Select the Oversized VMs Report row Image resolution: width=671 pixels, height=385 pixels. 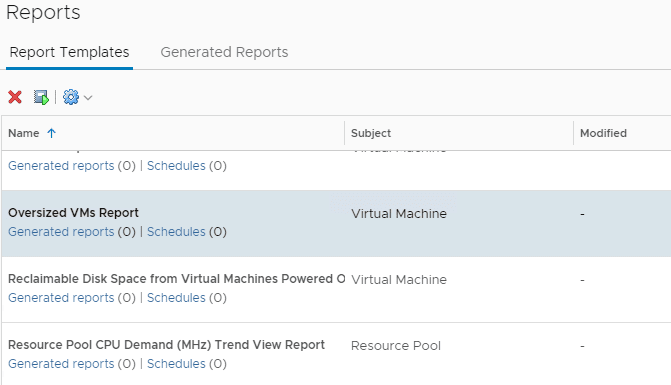point(336,224)
